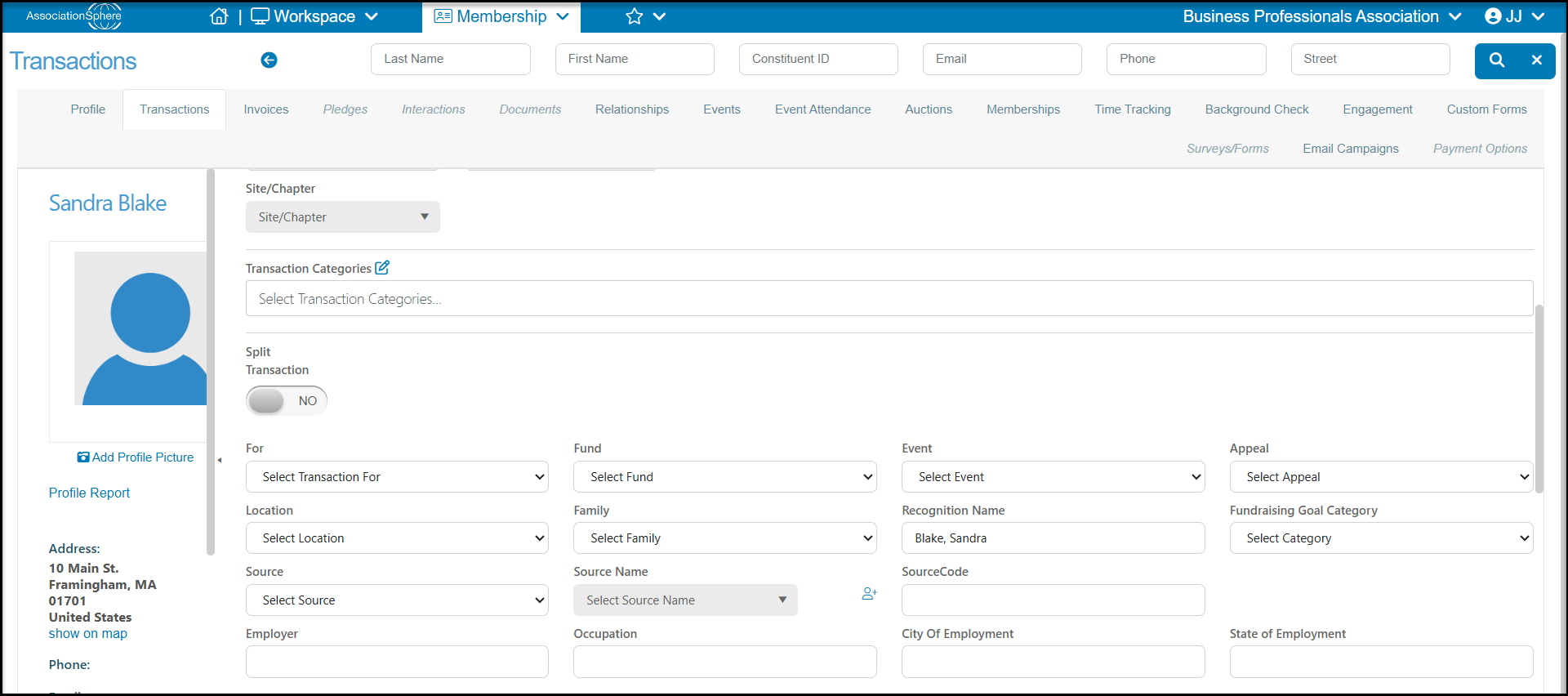Open the Select Source dropdown
The image size is (1568, 696).
pyautogui.click(x=397, y=600)
